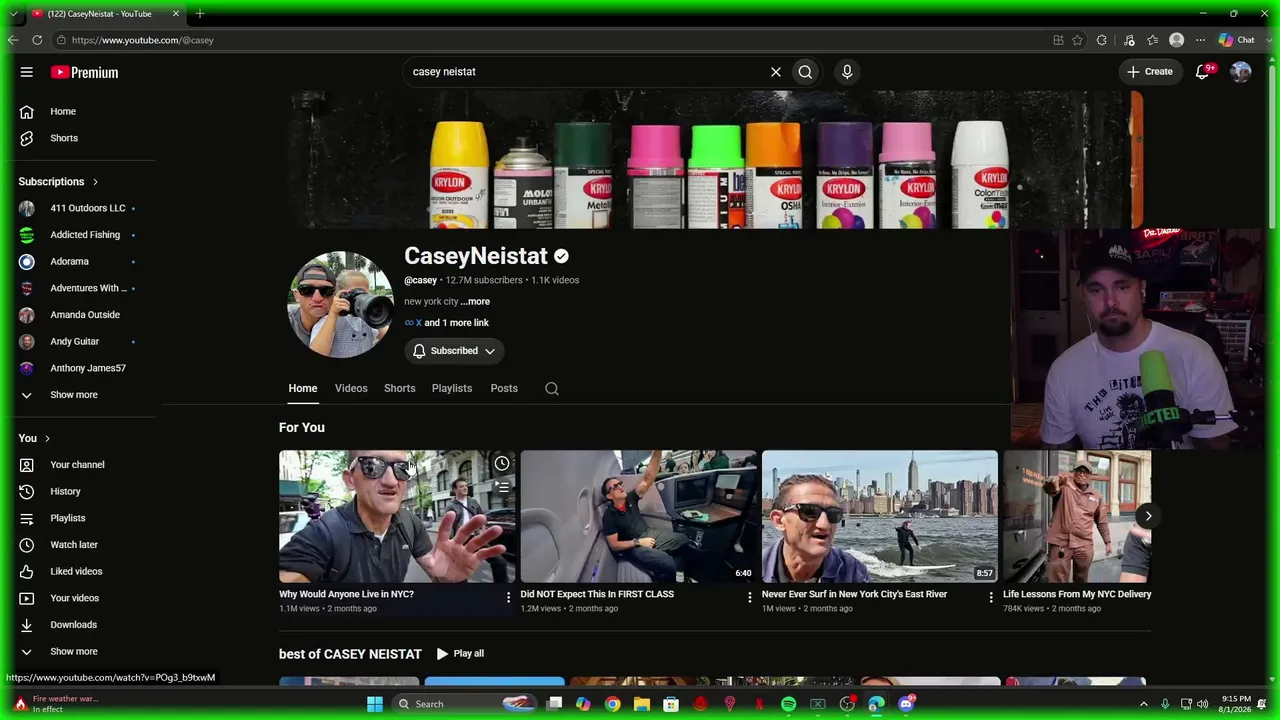Search within the CaseyNeistat channel
The image size is (1280, 720).
click(x=552, y=389)
